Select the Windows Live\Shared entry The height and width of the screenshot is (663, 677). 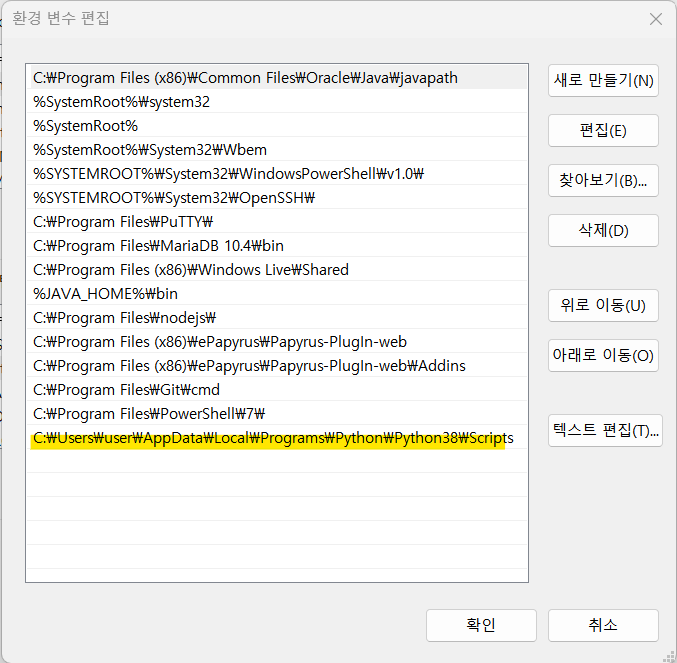pyautogui.click(x=277, y=270)
